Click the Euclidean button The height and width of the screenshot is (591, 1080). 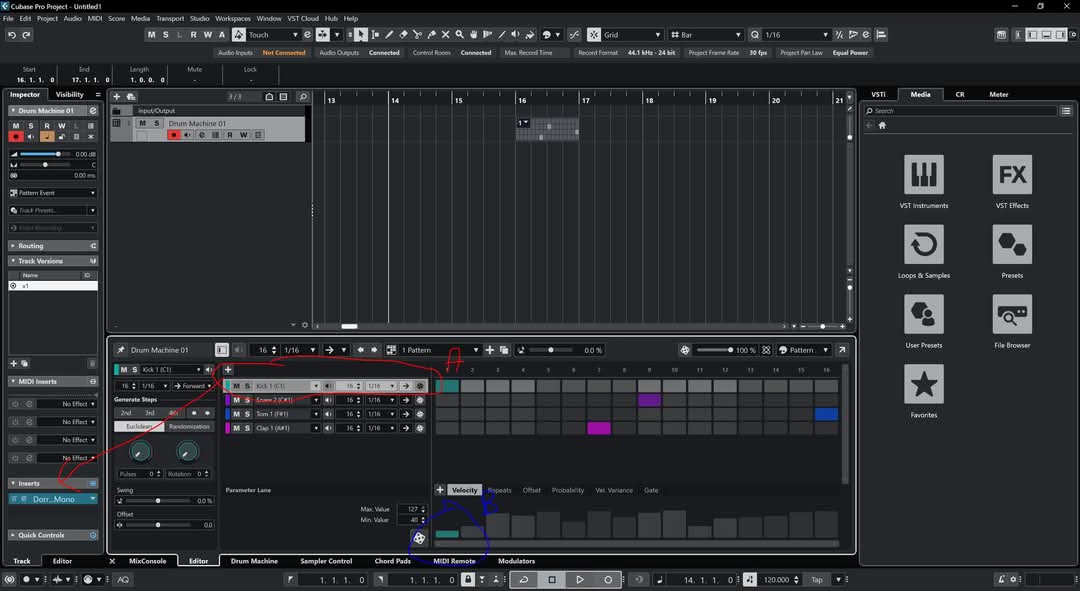click(139, 426)
